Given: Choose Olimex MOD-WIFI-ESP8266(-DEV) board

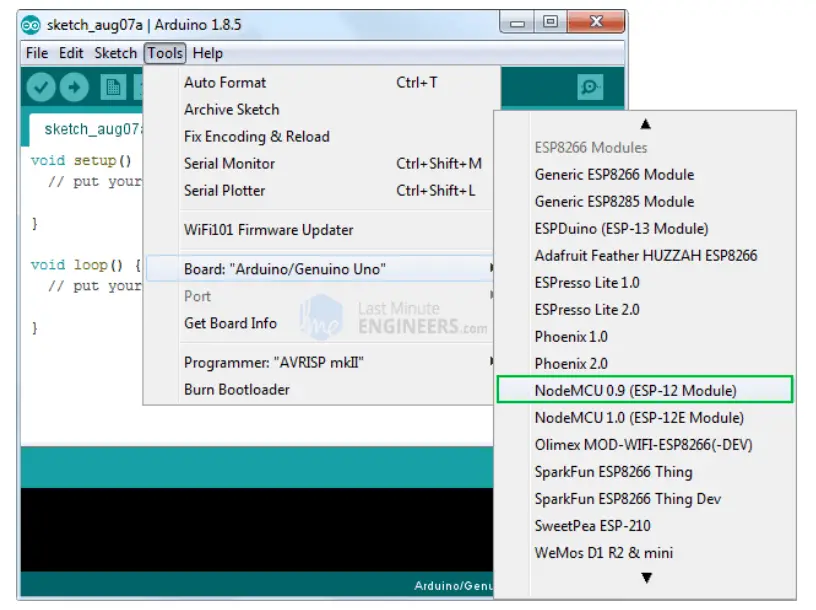Looking at the screenshot, I should [x=645, y=444].
